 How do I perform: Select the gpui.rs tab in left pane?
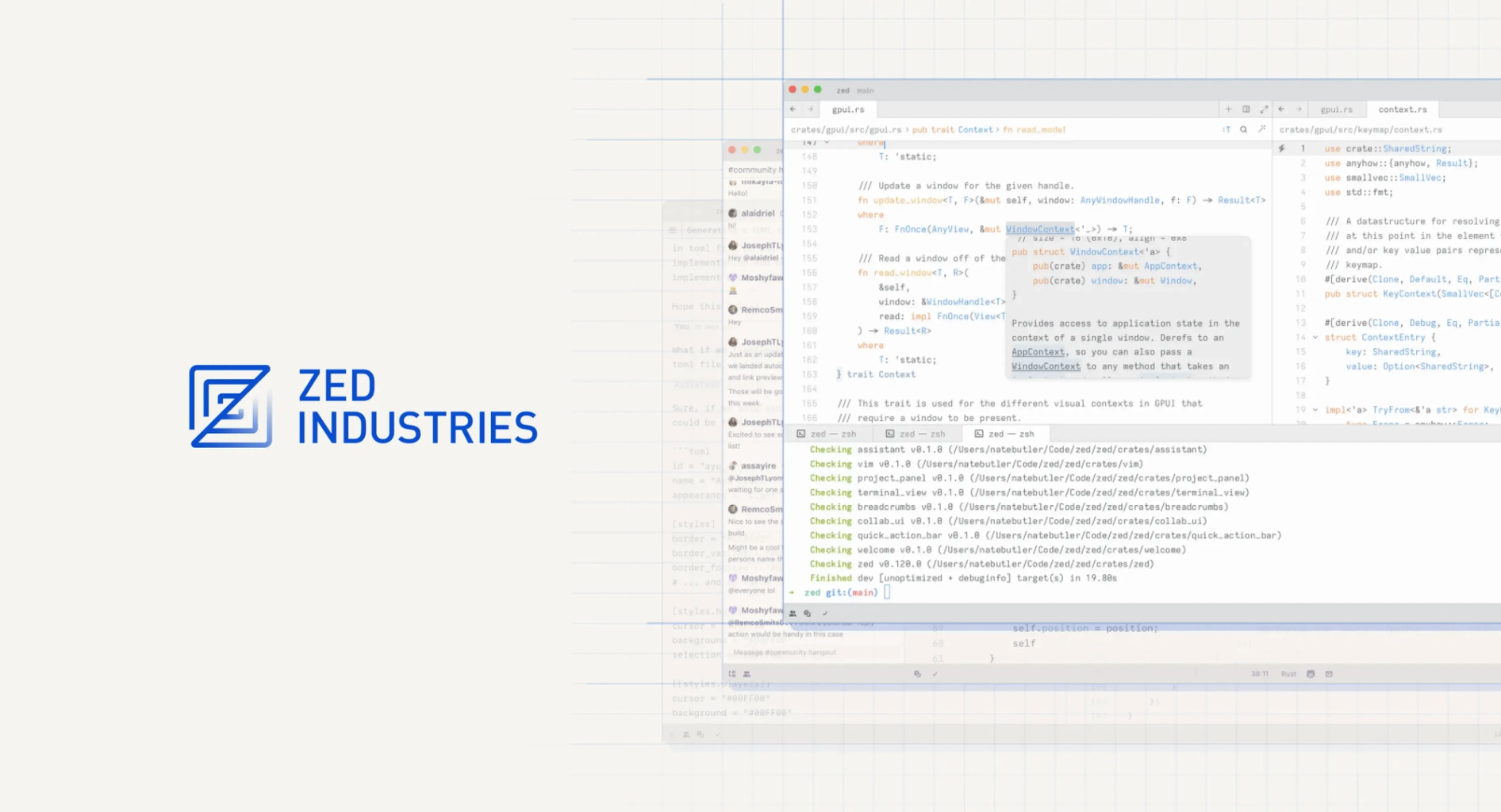pos(848,109)
